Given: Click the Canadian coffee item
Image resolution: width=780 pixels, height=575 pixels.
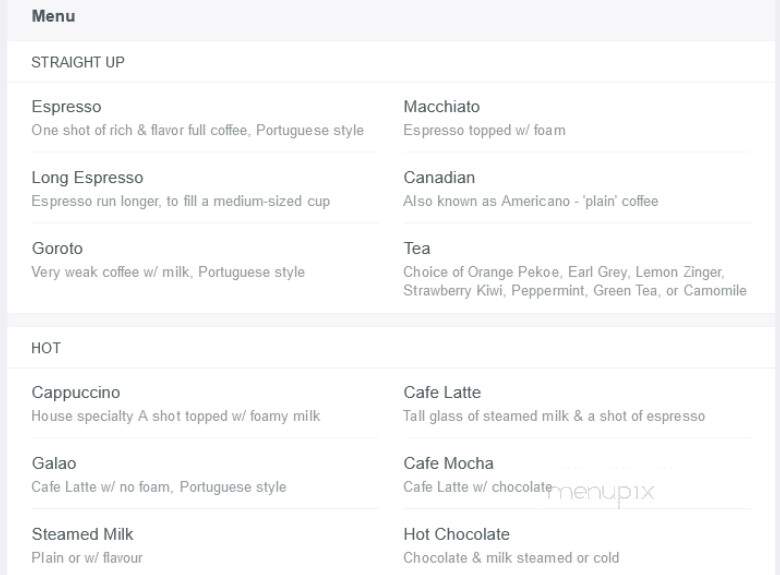Looking at the screenshot, I should 439,178.
